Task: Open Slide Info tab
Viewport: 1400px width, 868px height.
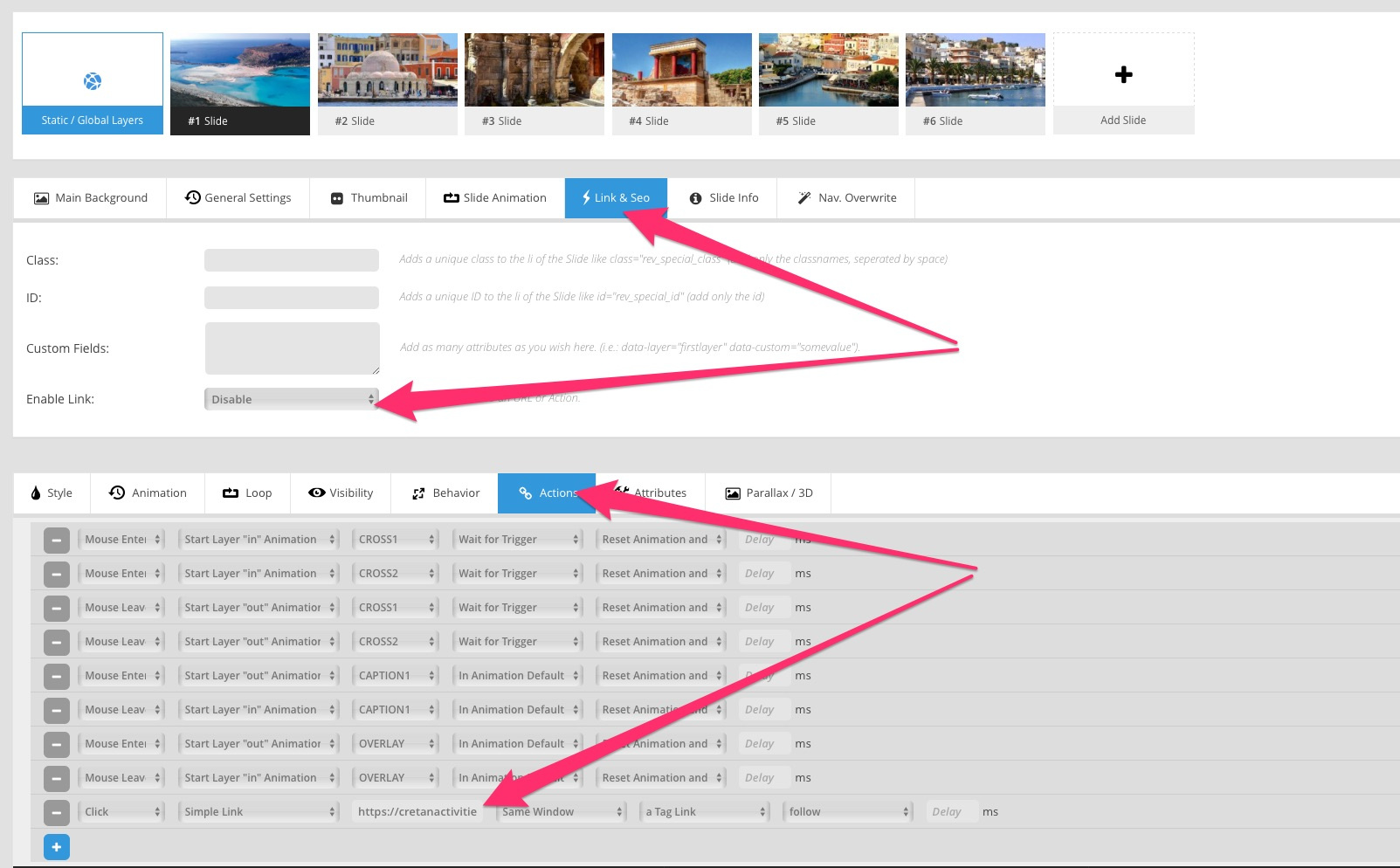Action: coord(724,198)
